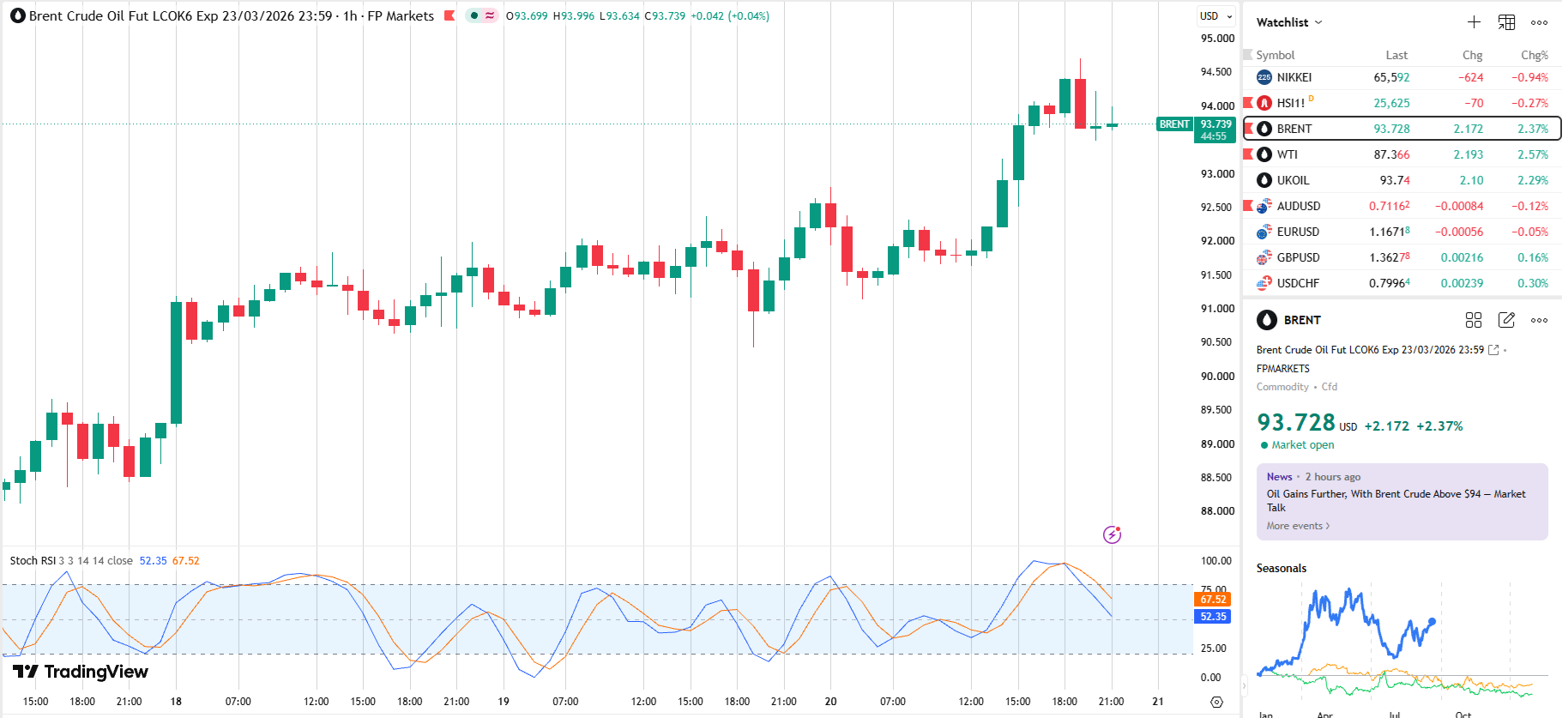Viewport: 1568px width, 718px height.
Task: Expand More events in the news card
Action: pos(1298,526)
